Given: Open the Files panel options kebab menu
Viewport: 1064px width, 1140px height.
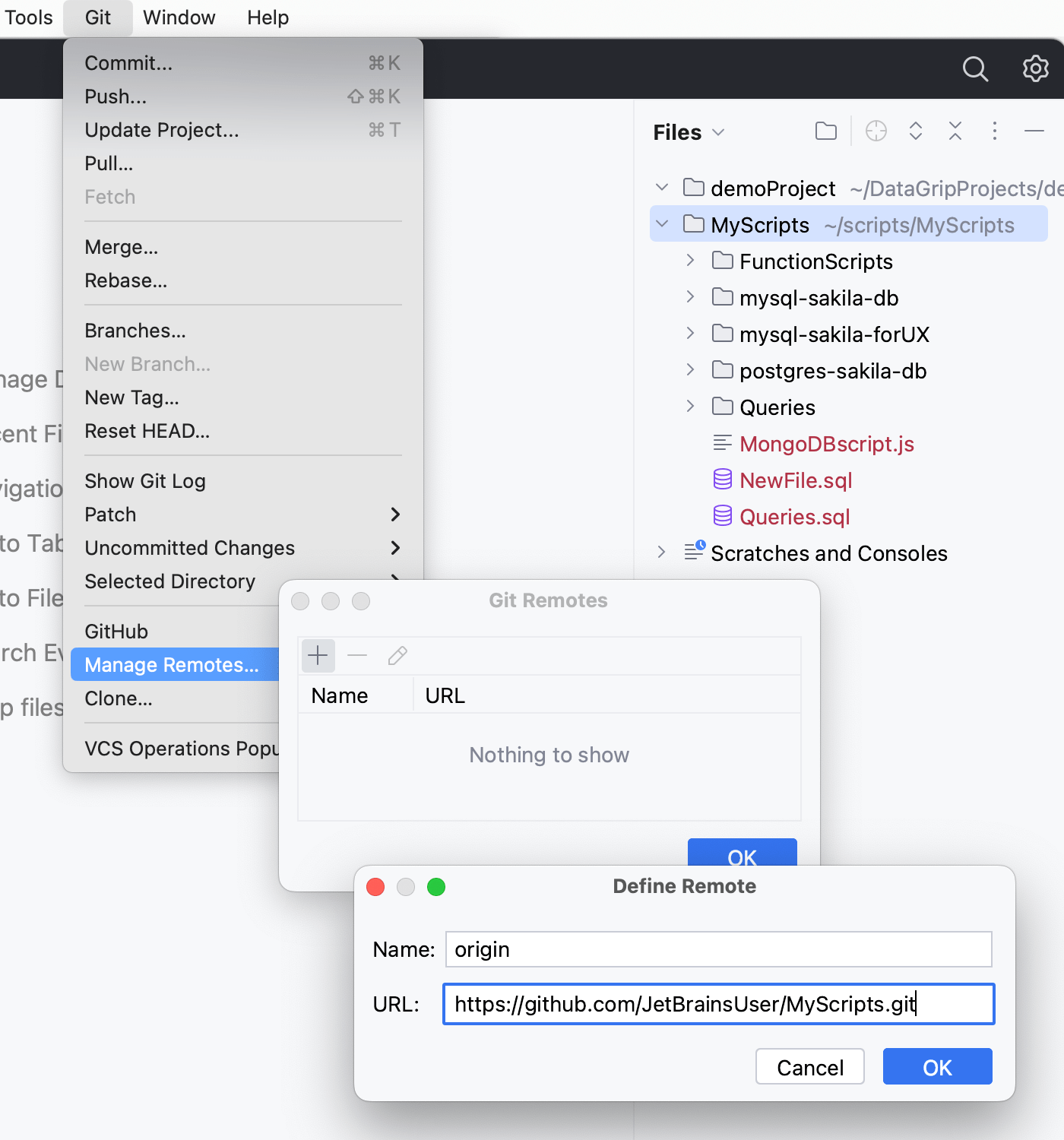Looking at the screenshot, I should pyautogui.click(x=995, y=131).
